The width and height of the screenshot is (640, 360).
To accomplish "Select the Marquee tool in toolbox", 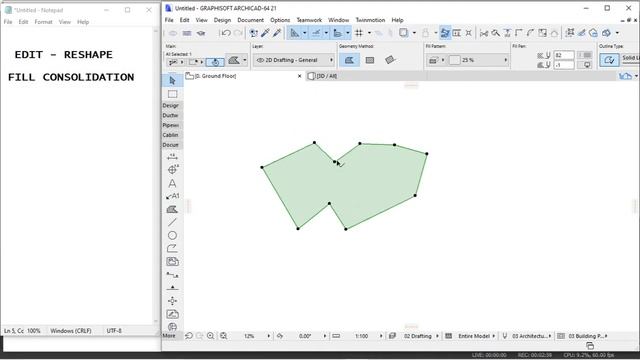I will [172, 94].
